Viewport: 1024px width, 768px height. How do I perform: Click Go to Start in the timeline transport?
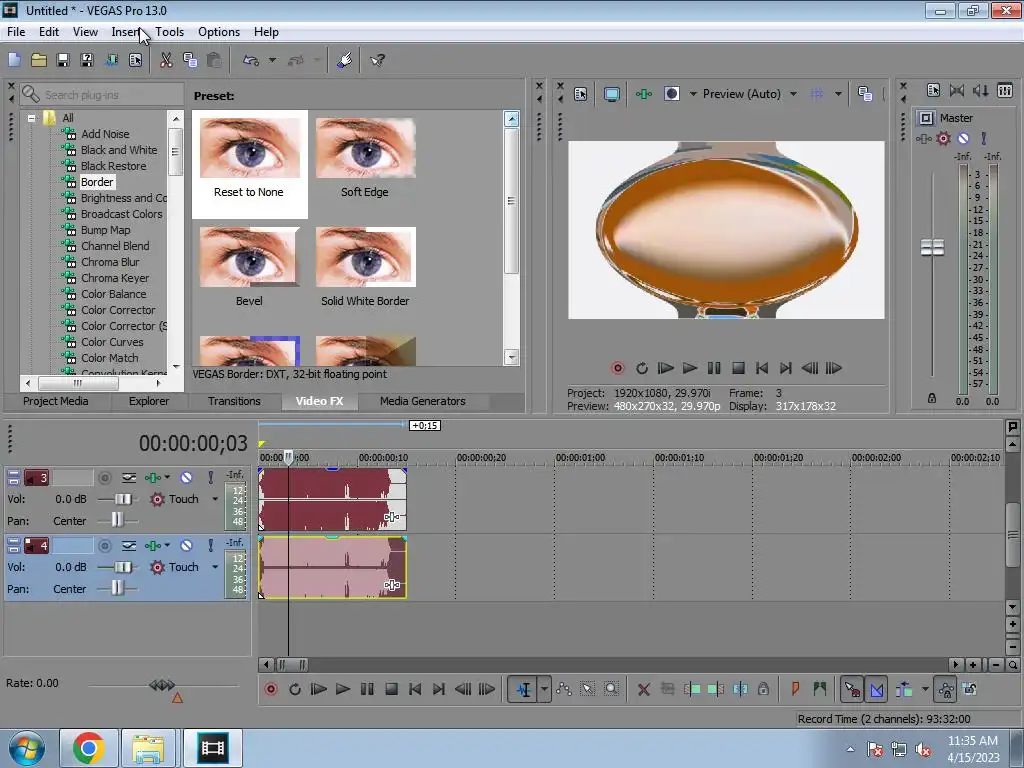(x=415, y=689)
